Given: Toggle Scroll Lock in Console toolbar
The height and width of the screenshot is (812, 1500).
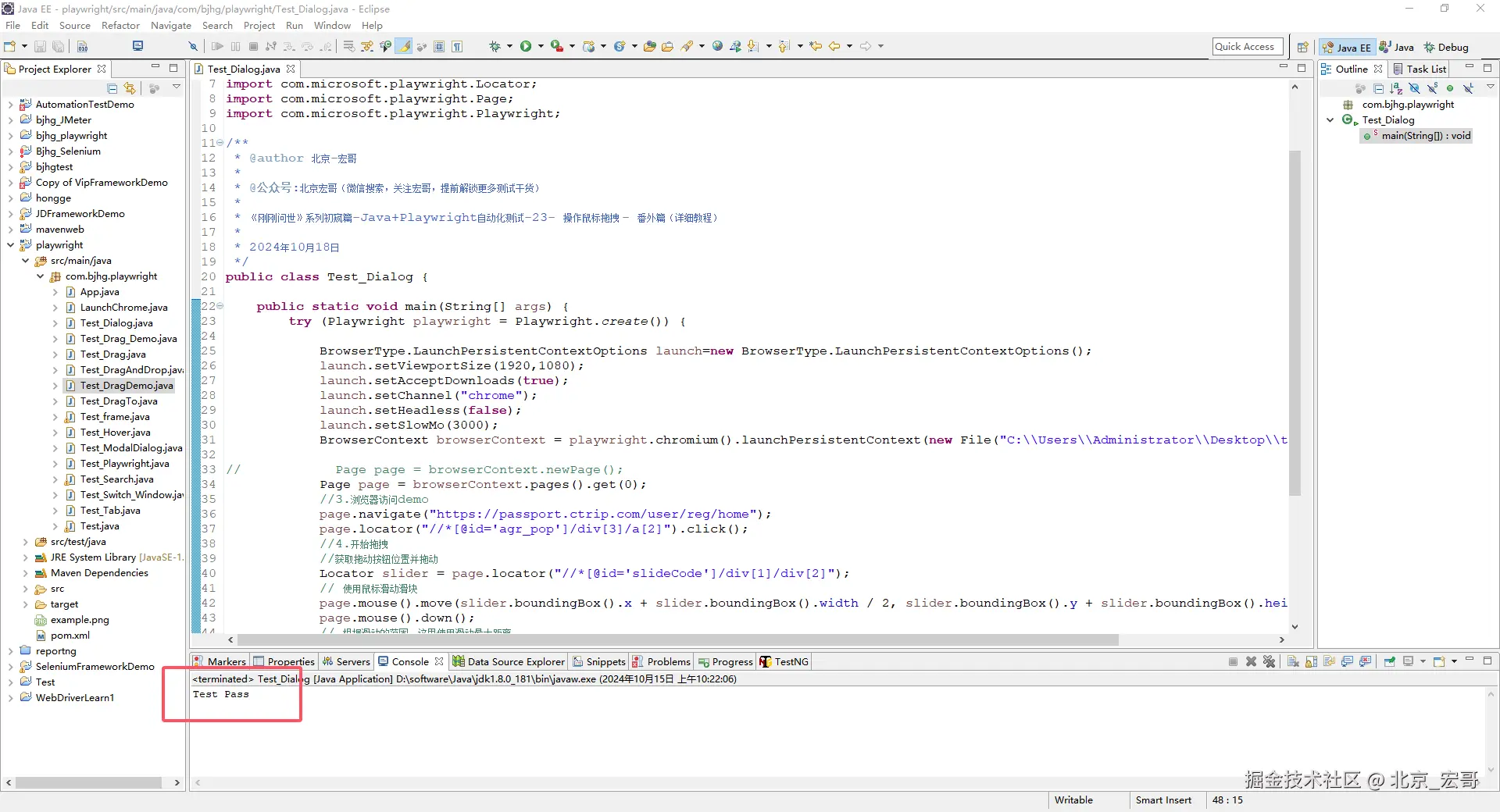Looking at the screenshot, I should [x=1311, y=661].
